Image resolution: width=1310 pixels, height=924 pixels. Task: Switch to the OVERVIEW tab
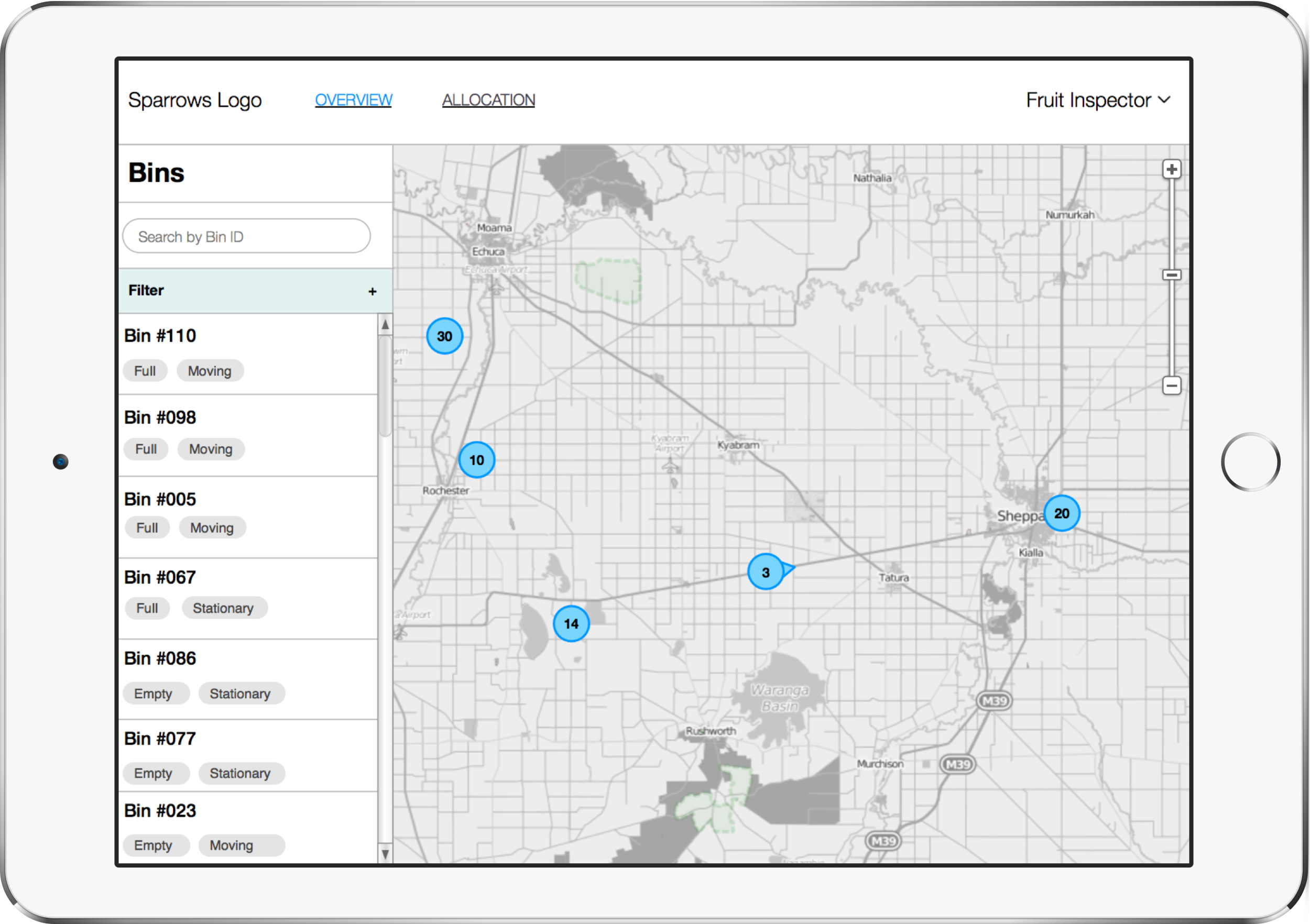[x=353, y=100]
